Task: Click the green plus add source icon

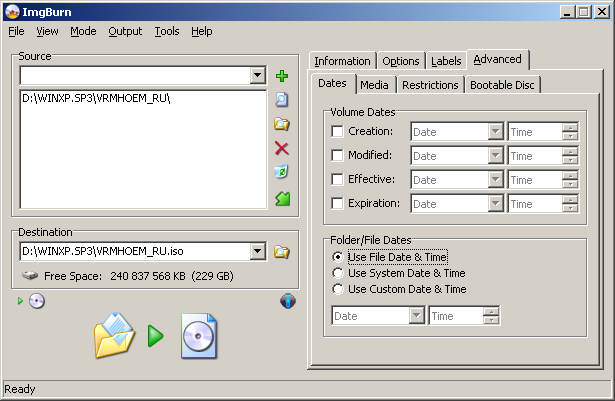Action: coord(282,76)
